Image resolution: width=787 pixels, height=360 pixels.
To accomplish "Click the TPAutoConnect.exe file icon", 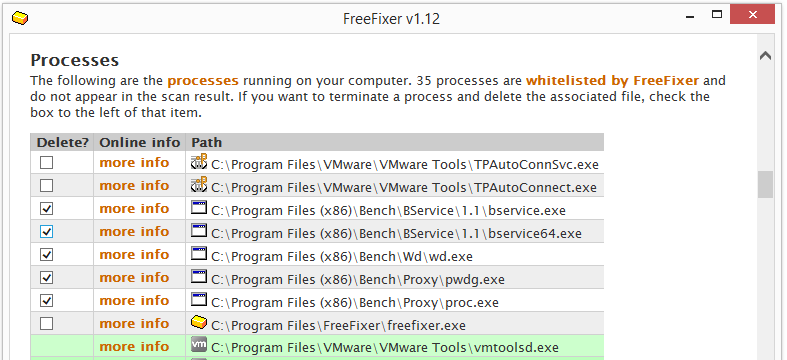I will (x=199, y=185).
